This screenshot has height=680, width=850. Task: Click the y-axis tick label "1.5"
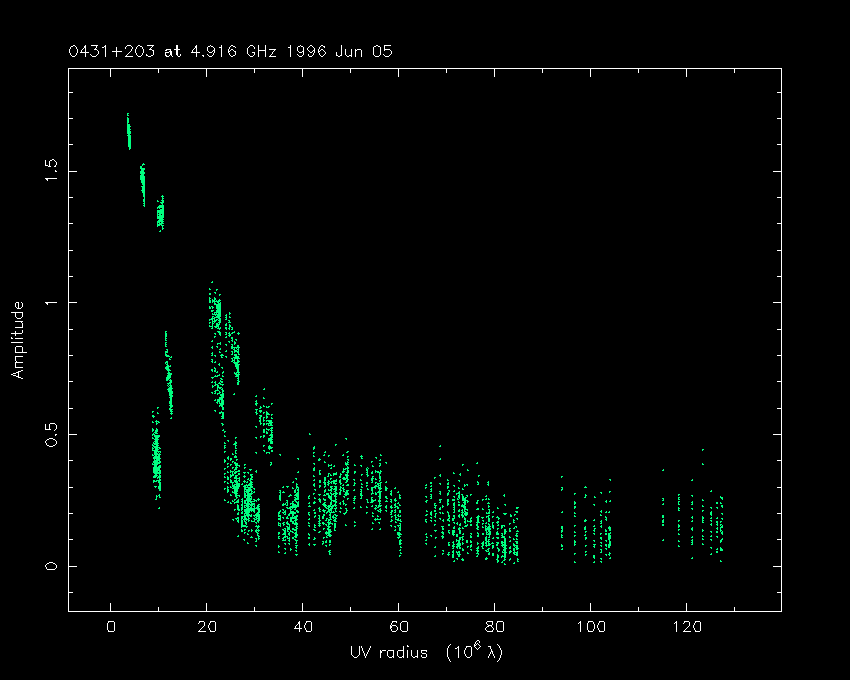[x=50, y=170]
